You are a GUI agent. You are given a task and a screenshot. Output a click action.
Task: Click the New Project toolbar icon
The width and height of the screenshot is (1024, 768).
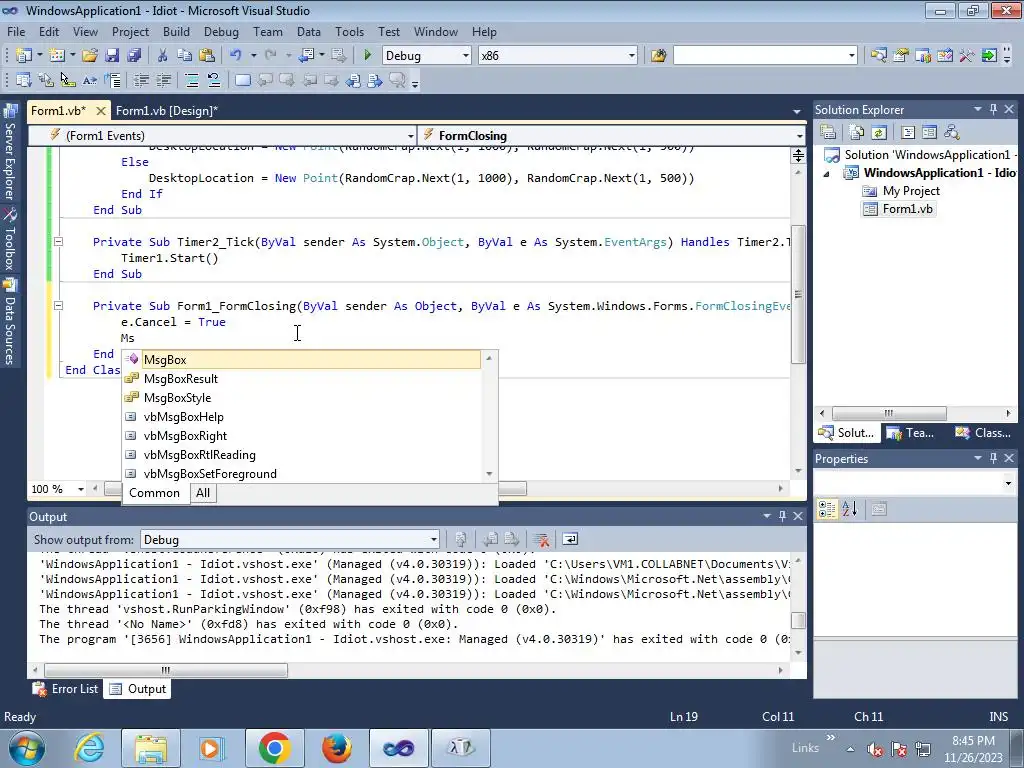coord(24,56)
